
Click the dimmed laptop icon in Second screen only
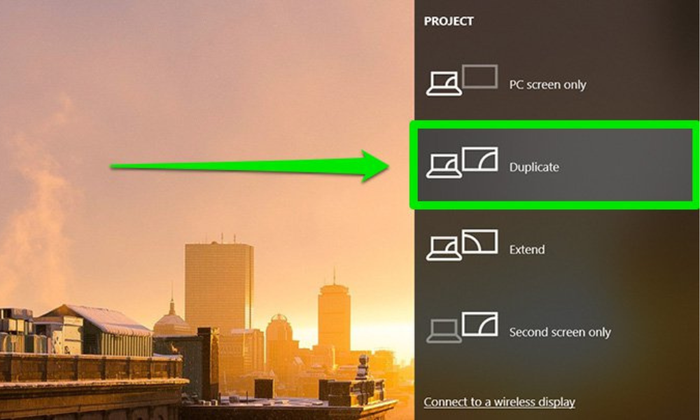pos(443,331)
